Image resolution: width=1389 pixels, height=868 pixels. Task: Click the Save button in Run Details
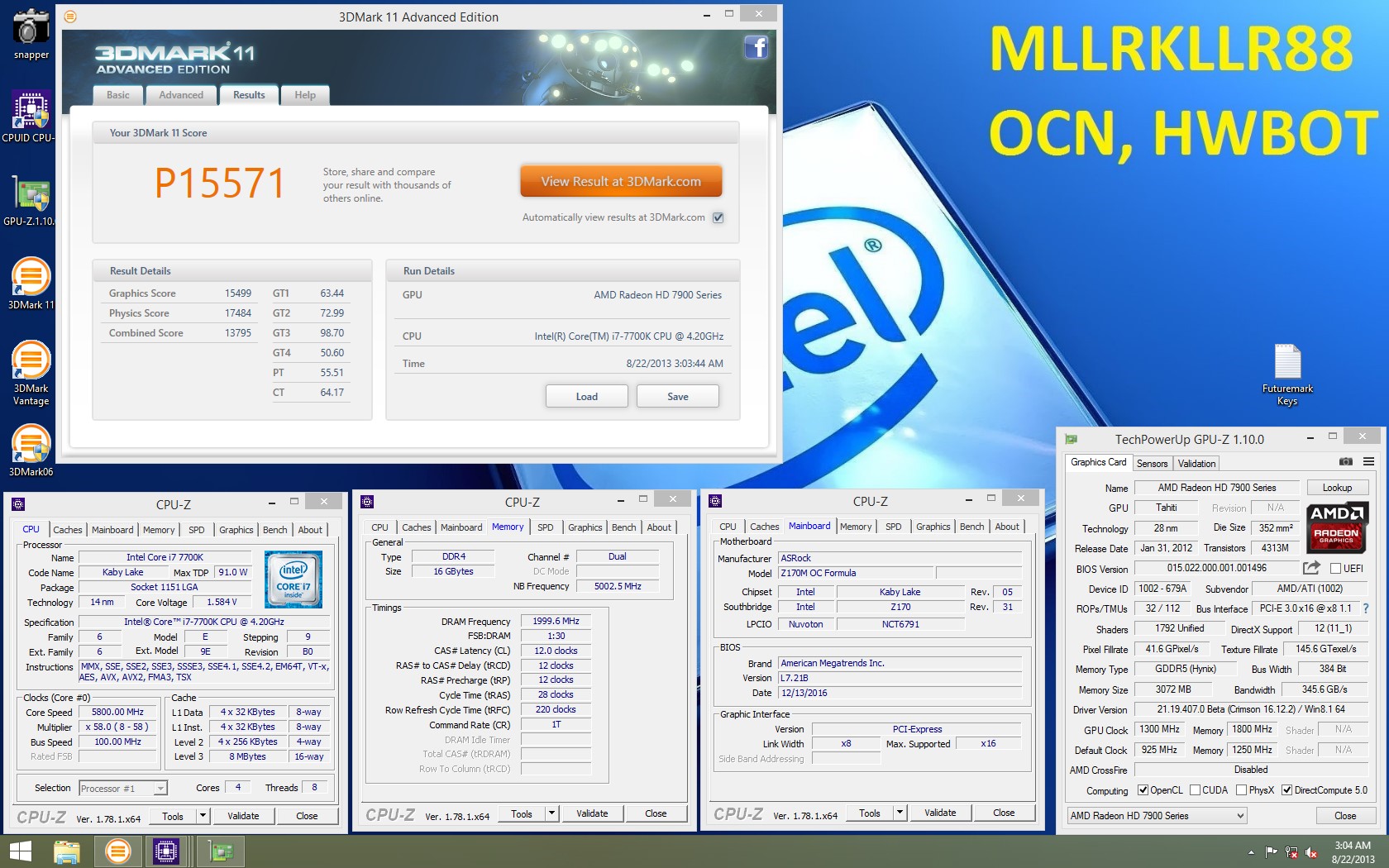pyautogui.click(x=678, y=397)
